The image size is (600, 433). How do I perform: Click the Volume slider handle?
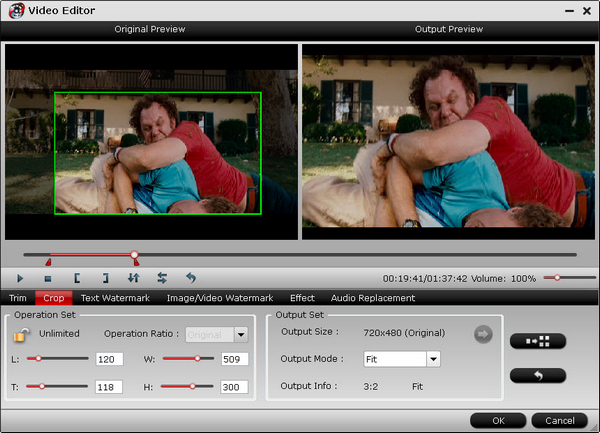pos(557,278)
